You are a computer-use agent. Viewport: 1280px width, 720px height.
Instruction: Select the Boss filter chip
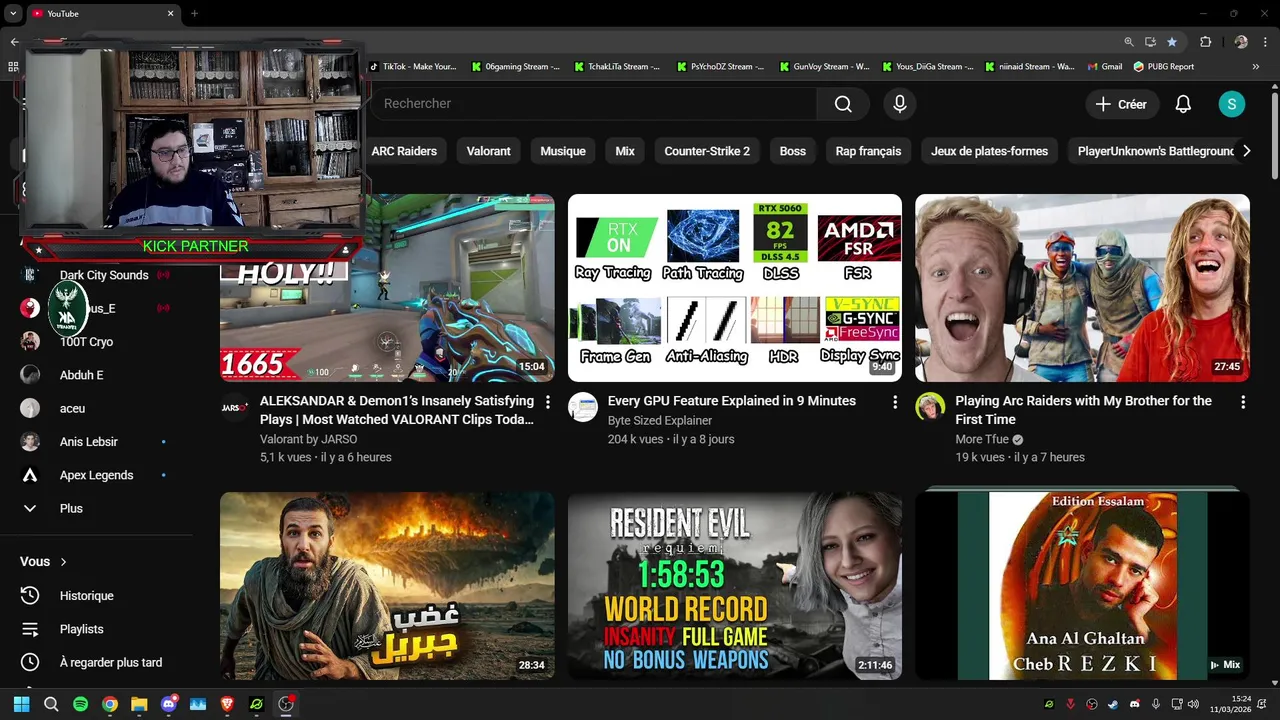click(x=793, y=151)
